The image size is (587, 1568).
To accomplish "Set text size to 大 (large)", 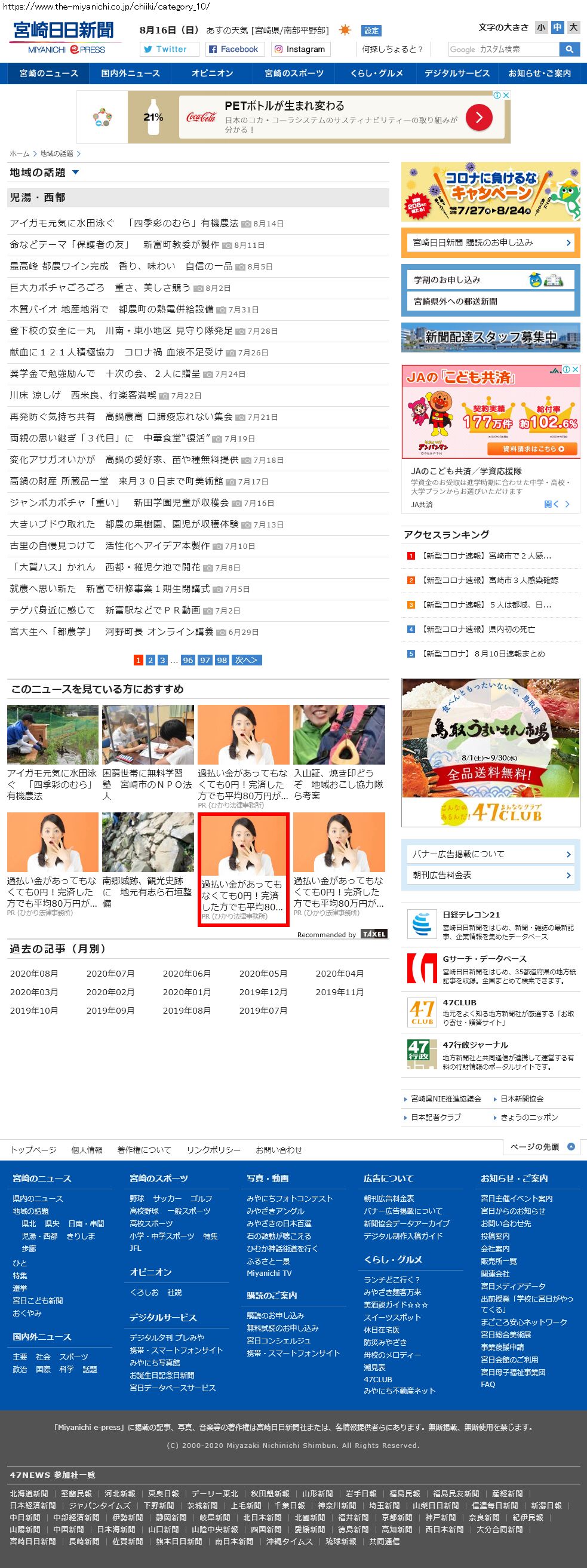I will pos(573,27).
